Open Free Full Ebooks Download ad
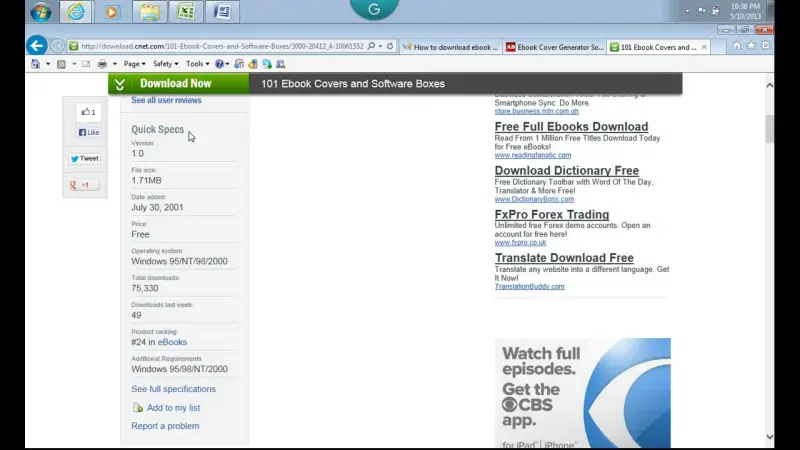The height and width of the screenshot is (450, 800). coord(571,127)
